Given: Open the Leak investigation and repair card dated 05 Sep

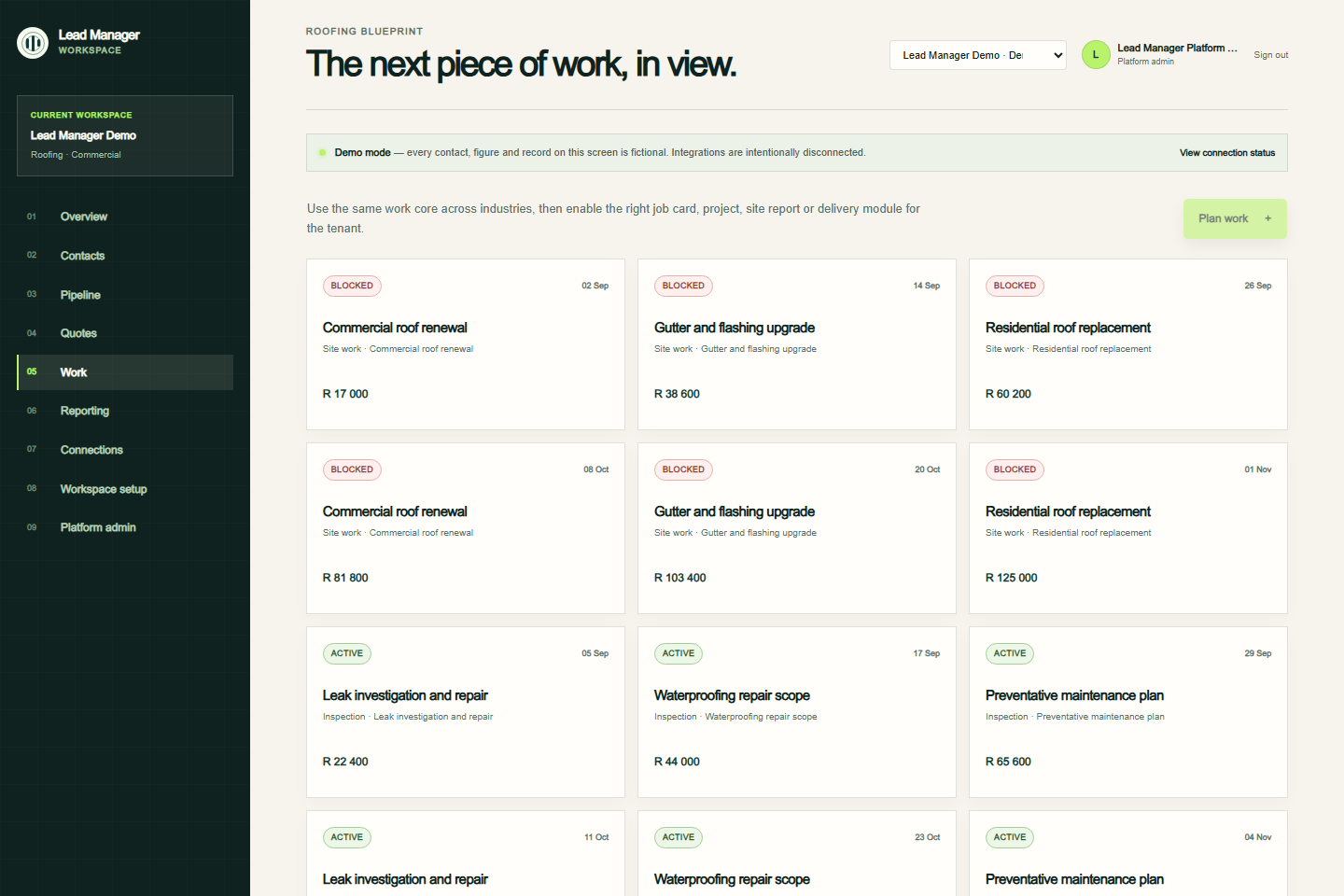Looking at the screenshot, I should (x=466, y=712).
